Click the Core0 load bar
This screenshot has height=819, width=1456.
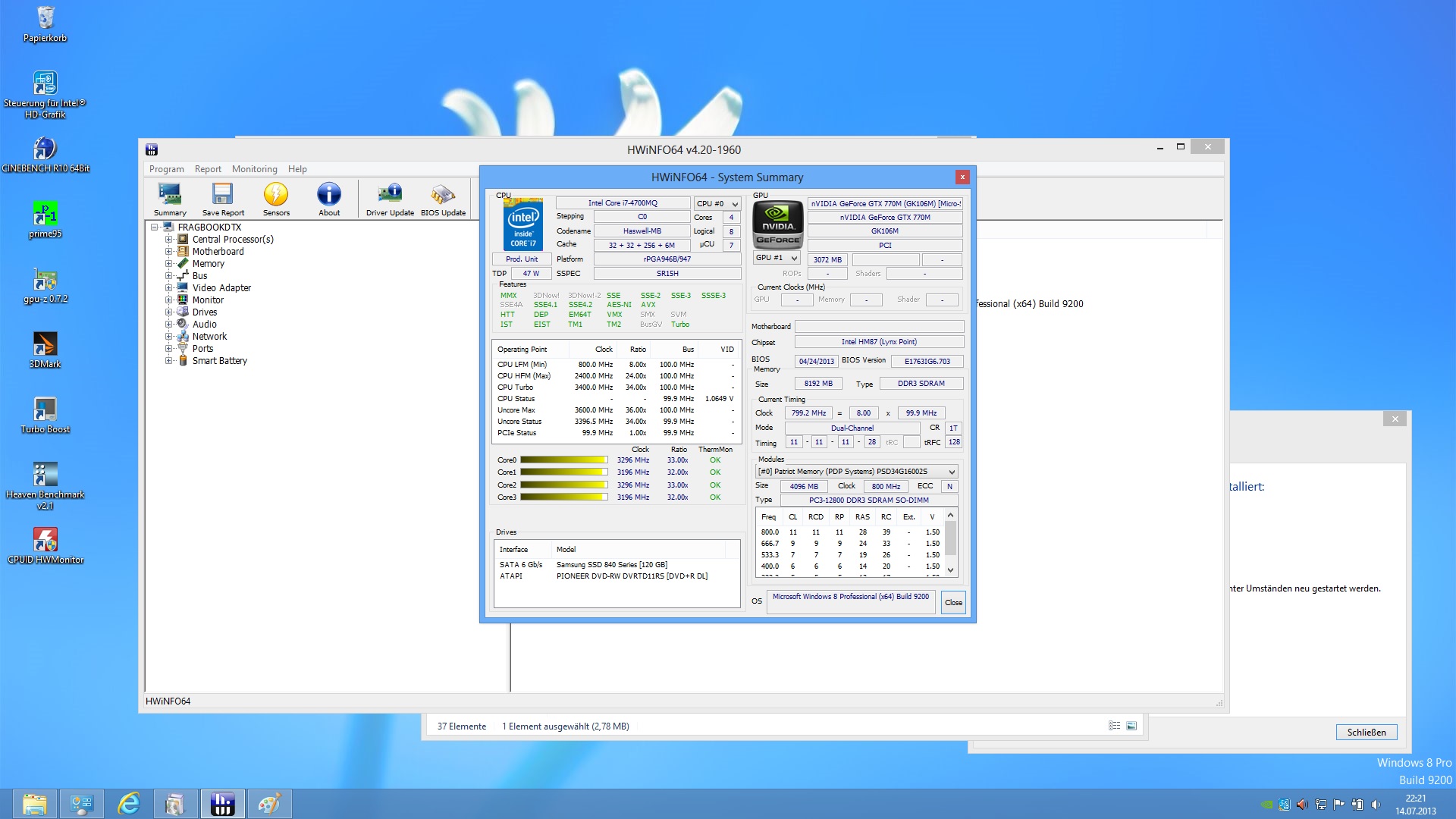point(563,460)
